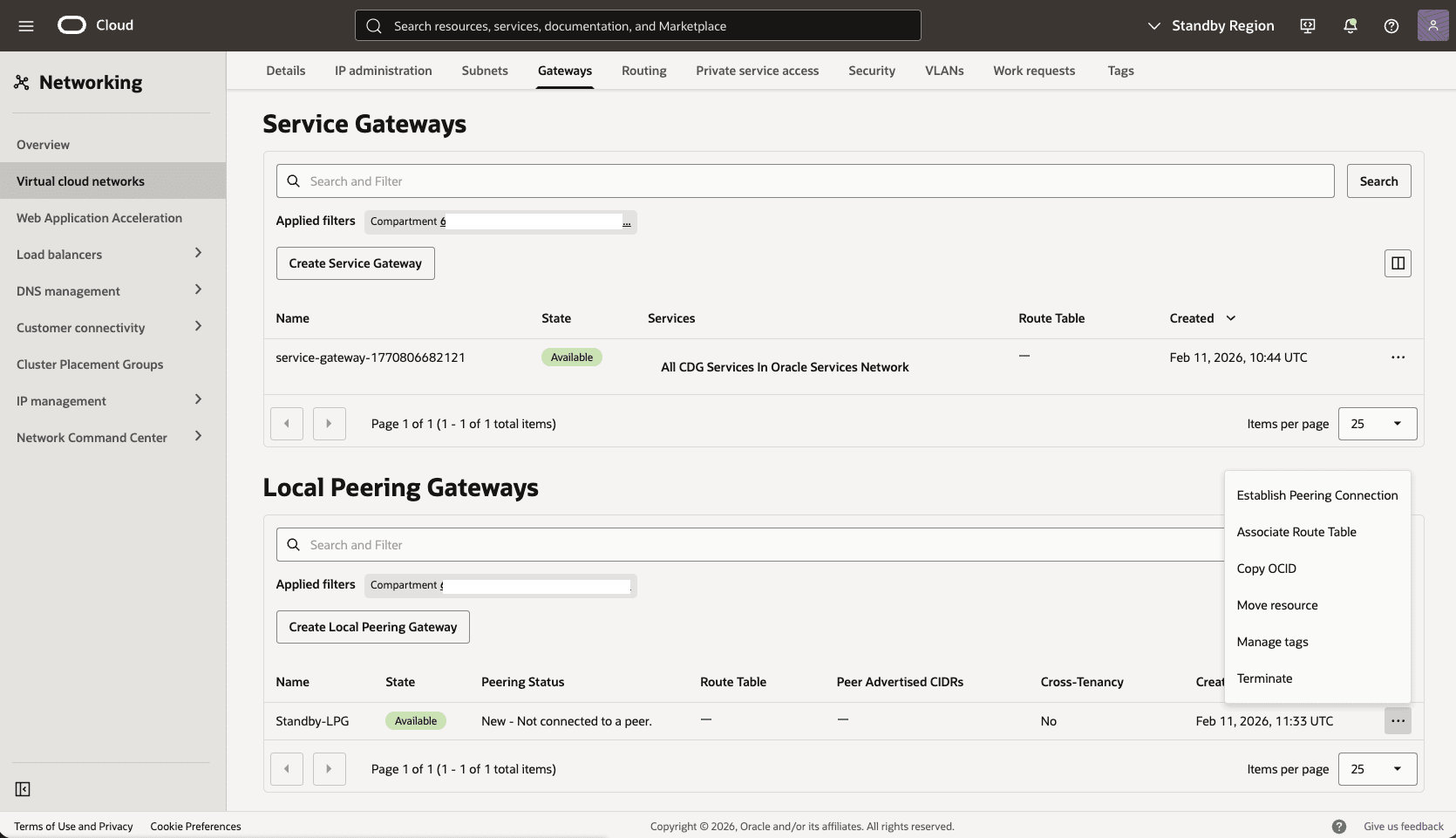
Task: Select Terminate from the context menu
Action: coord(1264,678)
